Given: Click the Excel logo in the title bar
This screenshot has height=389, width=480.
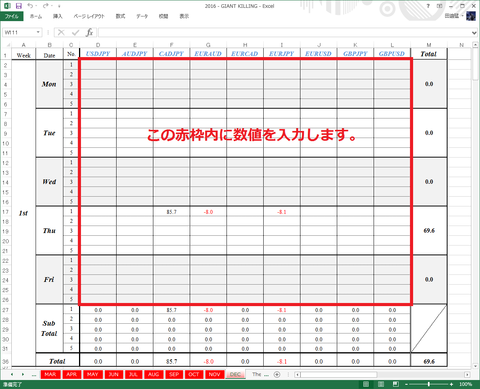Looking at the screenshot, I should point(7,6).
